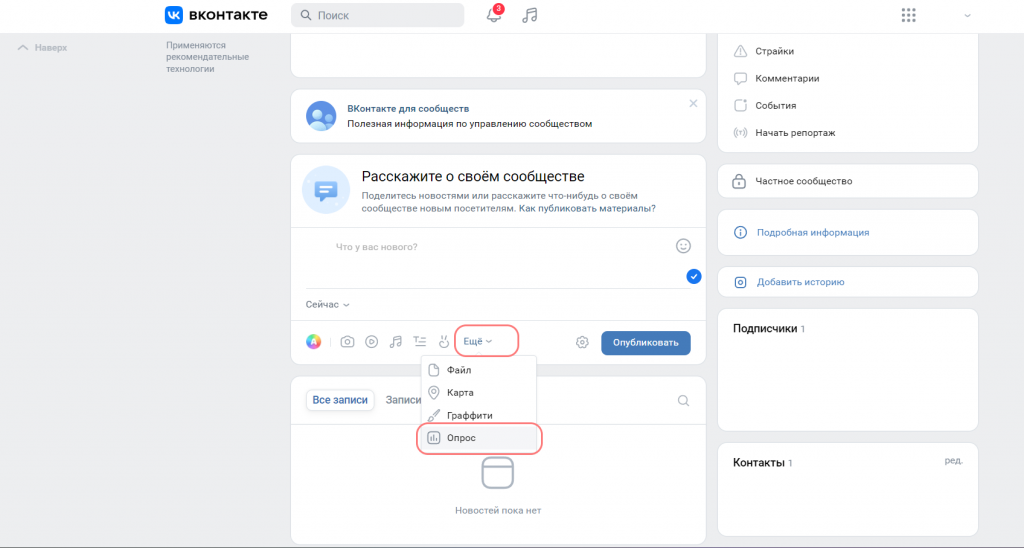Open the services grid menu icon
1024x548 pixels.
908,15
